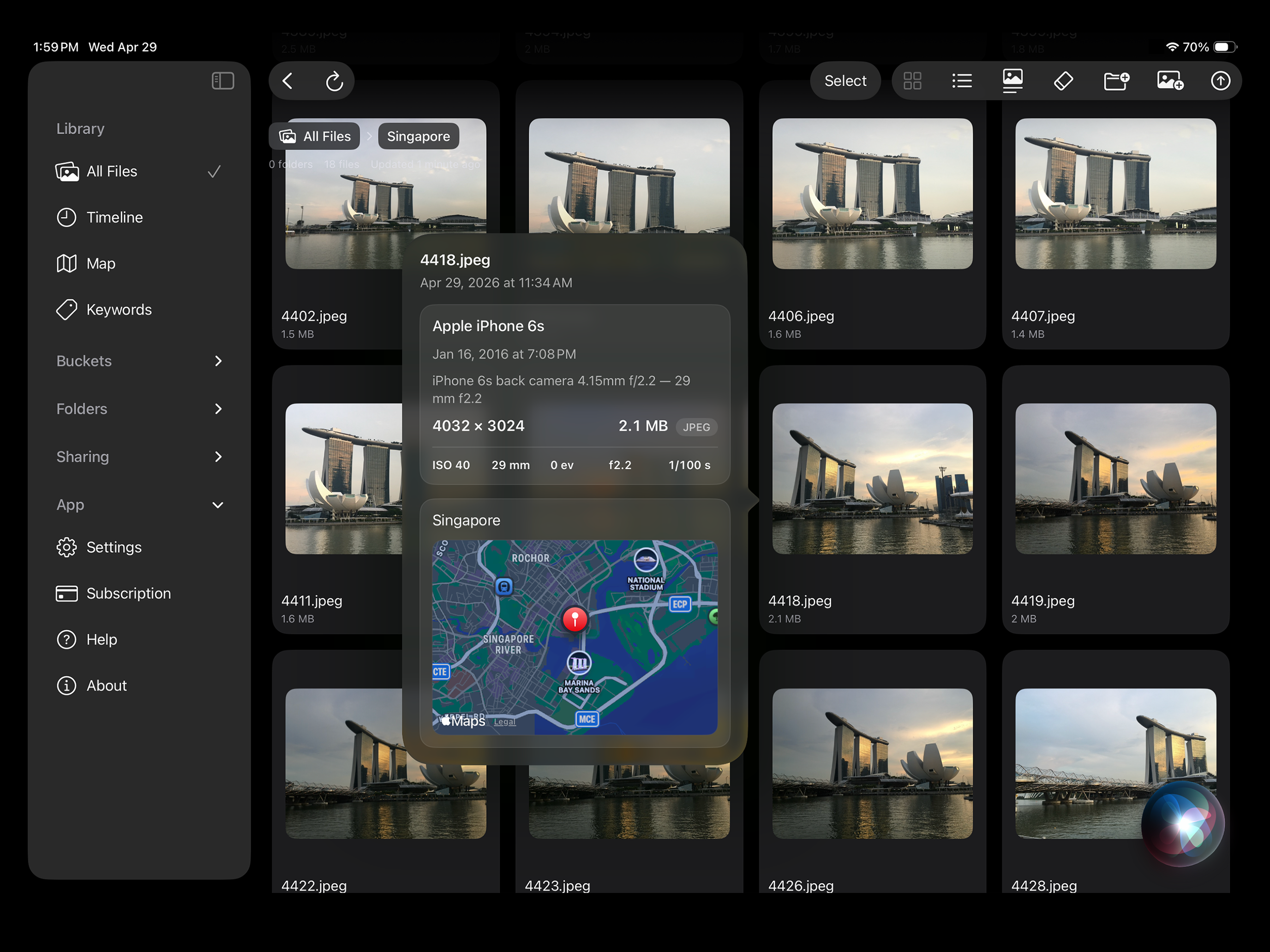Open the About page

(x=139, y=686)
